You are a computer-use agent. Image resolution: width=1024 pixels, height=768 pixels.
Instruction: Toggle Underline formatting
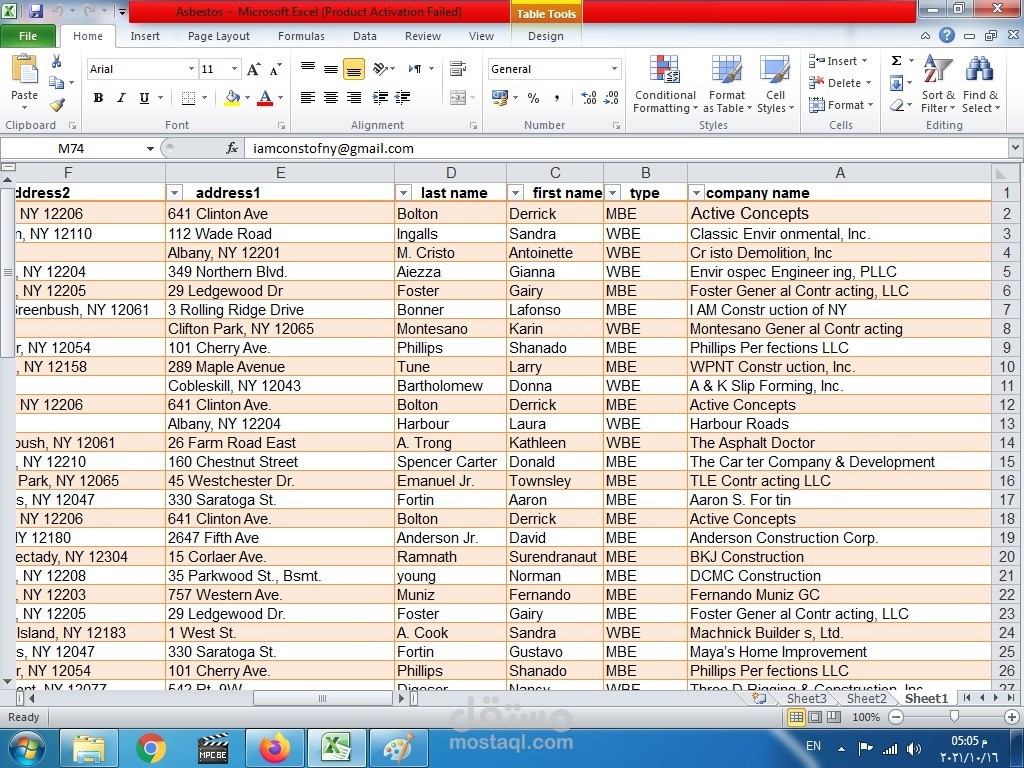point(144,98)
